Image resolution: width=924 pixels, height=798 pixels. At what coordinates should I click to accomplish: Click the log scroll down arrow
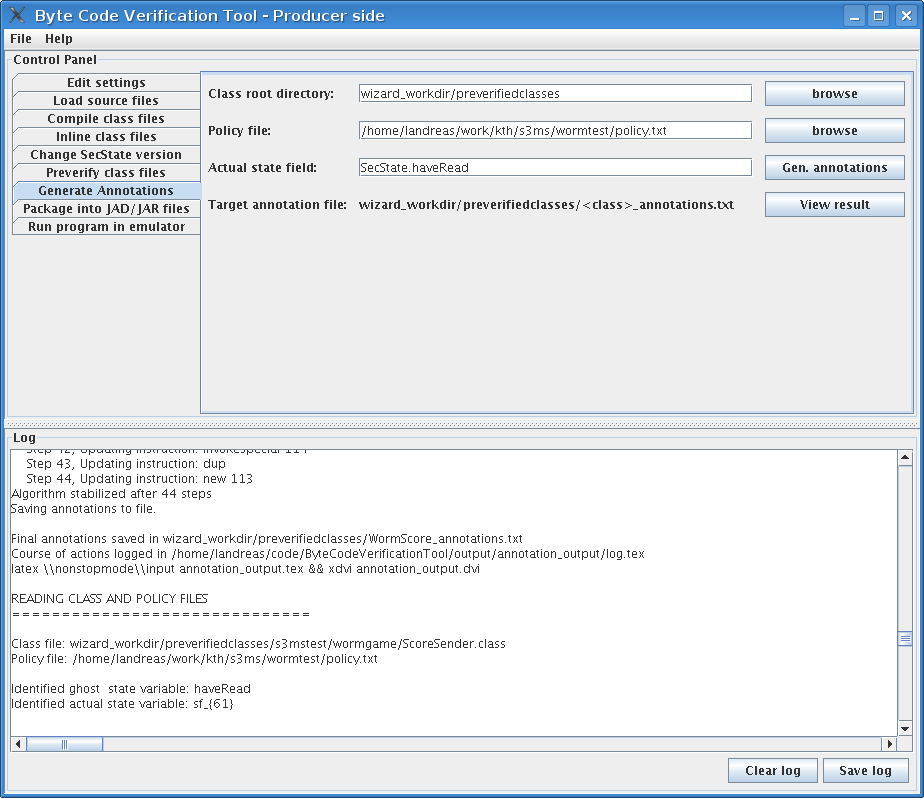click(x=905, y=729)
